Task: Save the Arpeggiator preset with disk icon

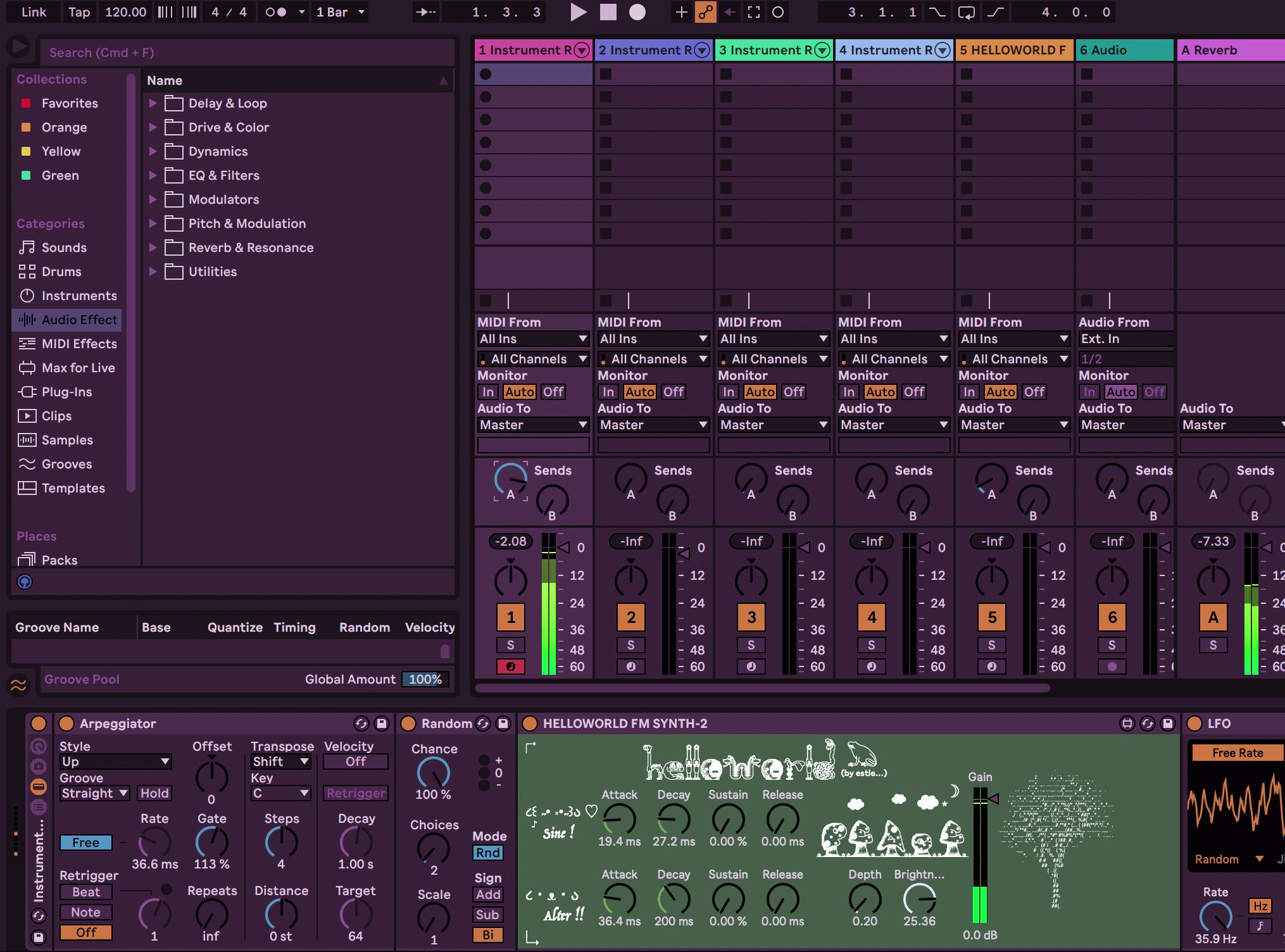Action: pos(382,723)
